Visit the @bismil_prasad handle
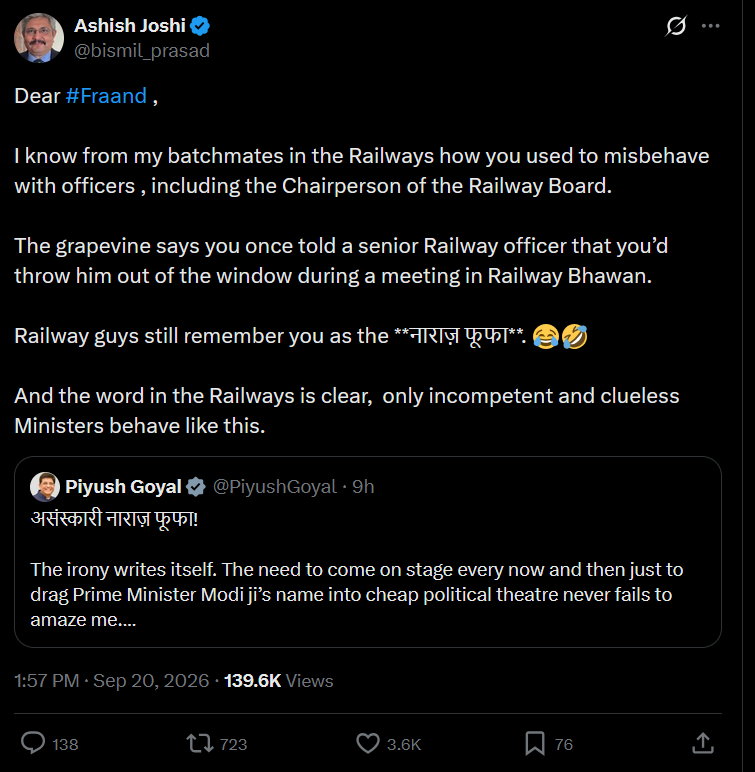Viewport: 755px width, 772px height. click(x=142, y=51)
